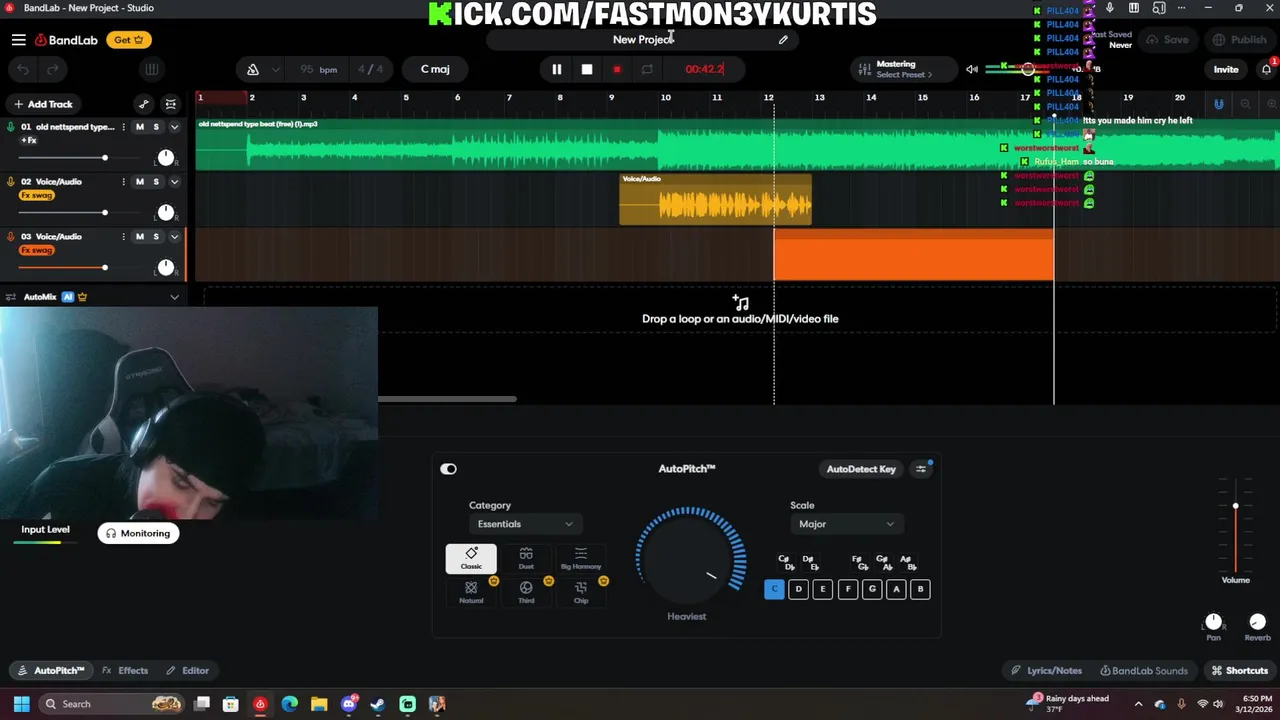Screen dimensions: 1280x720
Task: Open the Shortcuts panel
Action: click(1239, 671)
